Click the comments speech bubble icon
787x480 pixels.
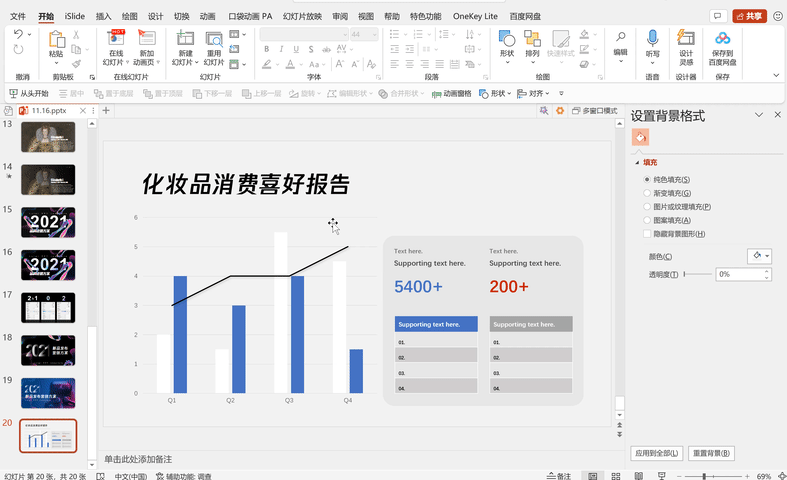718,16
